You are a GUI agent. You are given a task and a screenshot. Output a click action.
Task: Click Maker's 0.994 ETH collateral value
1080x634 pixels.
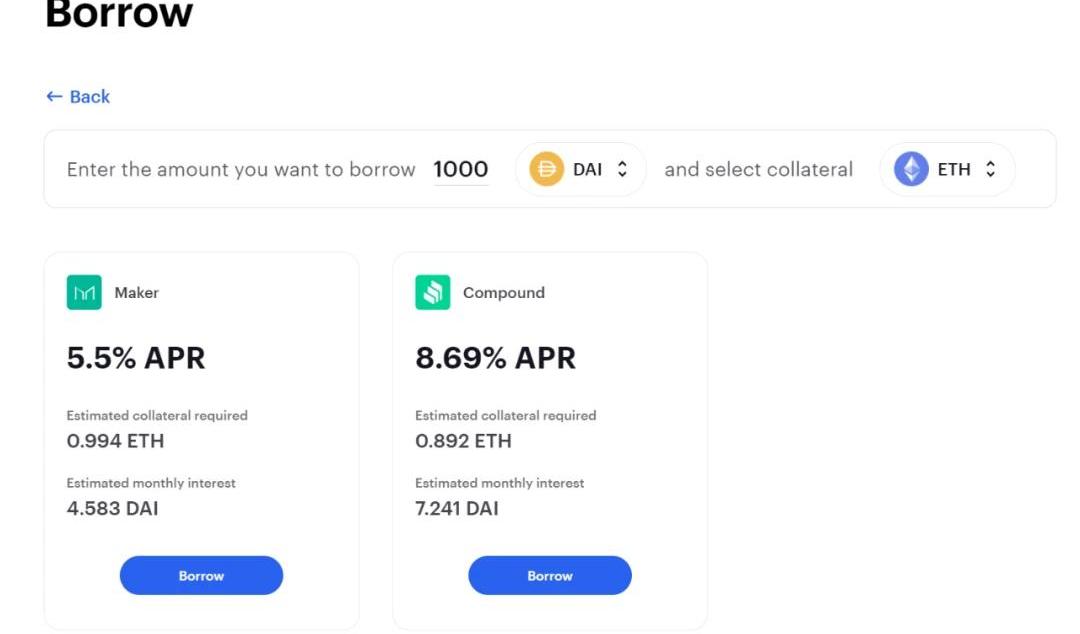click(115, 441)
